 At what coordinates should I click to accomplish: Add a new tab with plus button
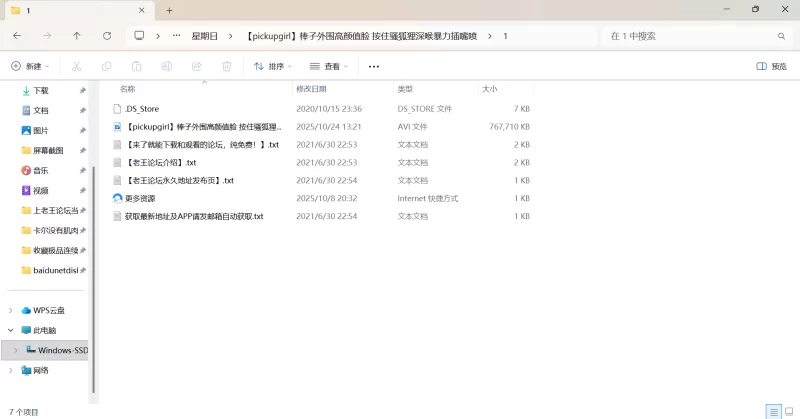click(x=170, y=10)
